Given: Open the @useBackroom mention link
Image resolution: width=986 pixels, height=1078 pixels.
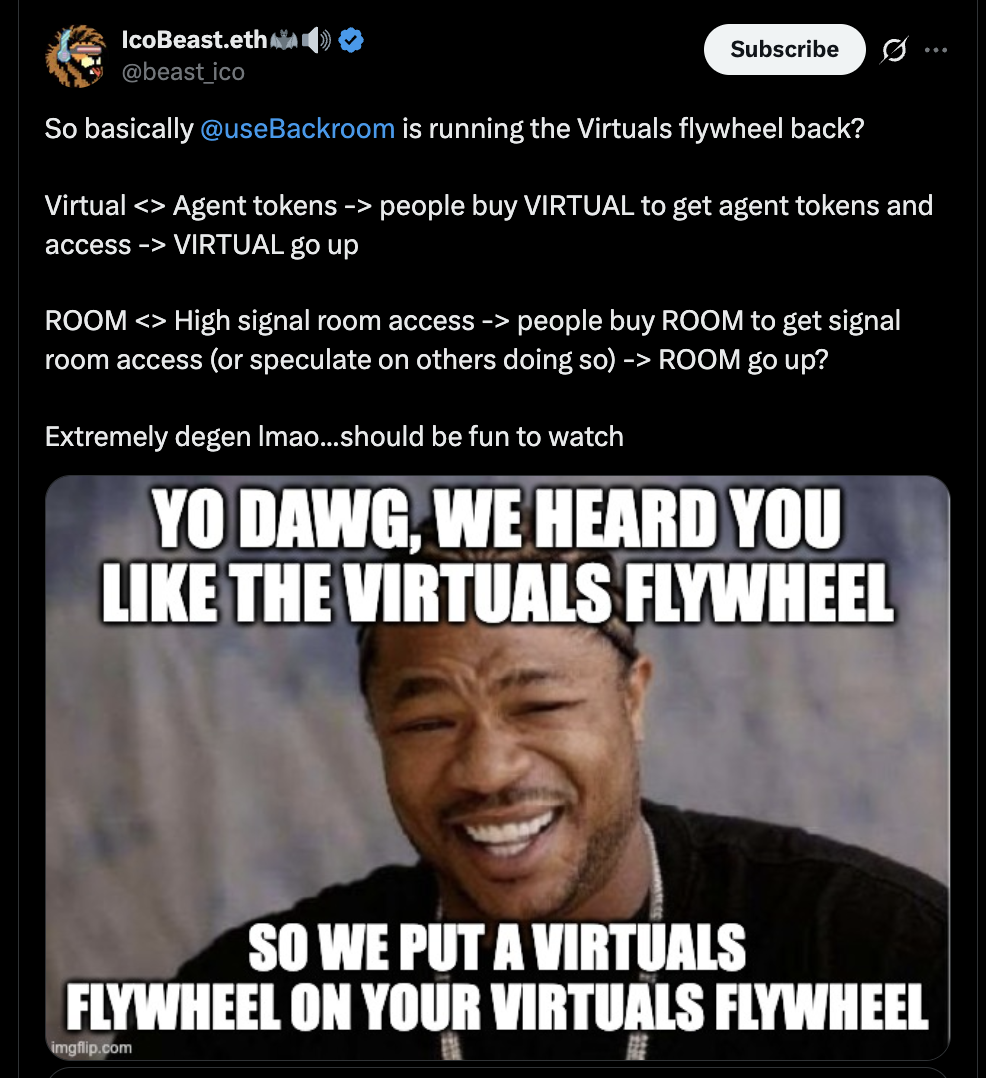Looking at the screenshot, I should coord(298,129).
